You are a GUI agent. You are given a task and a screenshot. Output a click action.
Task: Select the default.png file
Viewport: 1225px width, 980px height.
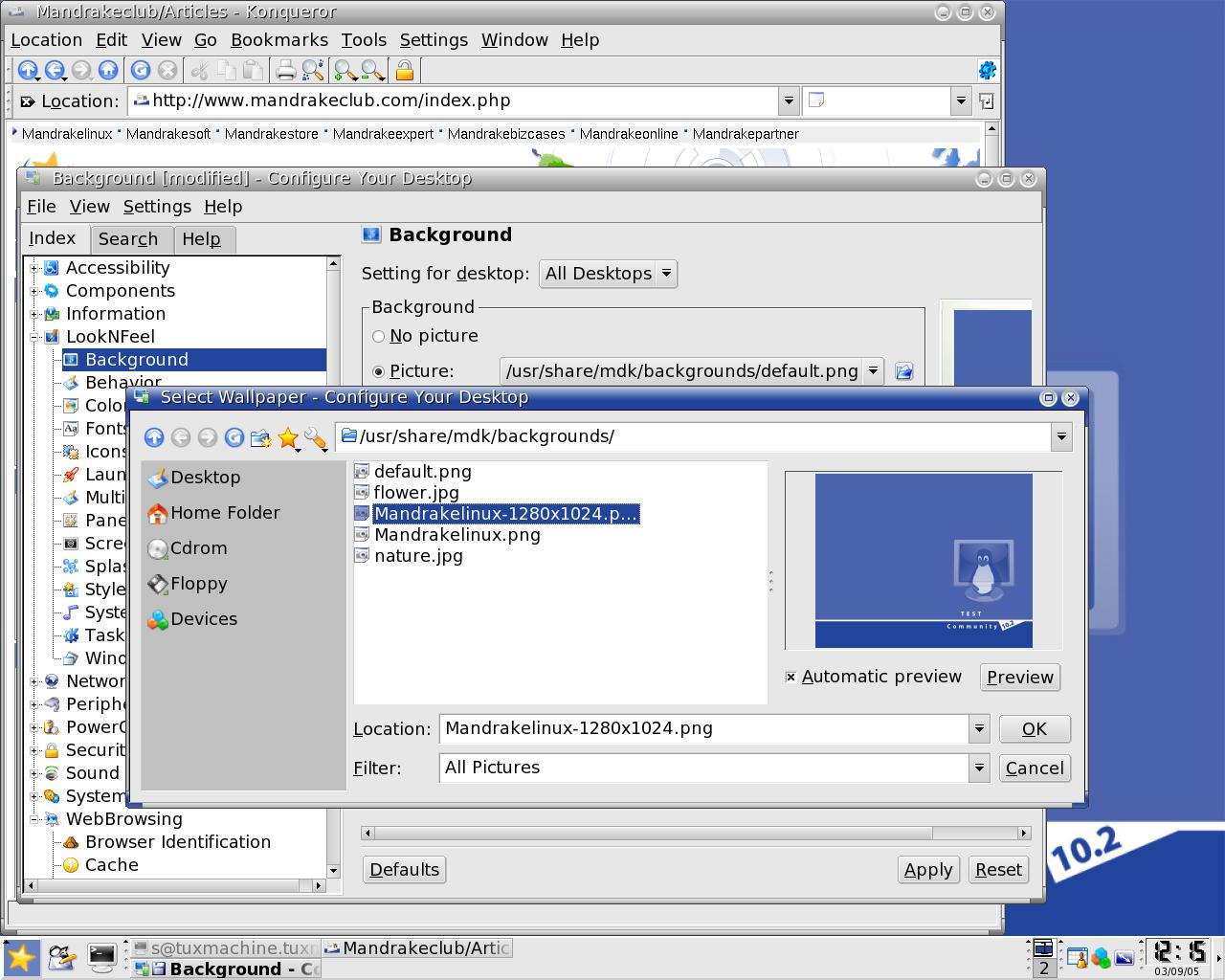(x=412, y=472)
